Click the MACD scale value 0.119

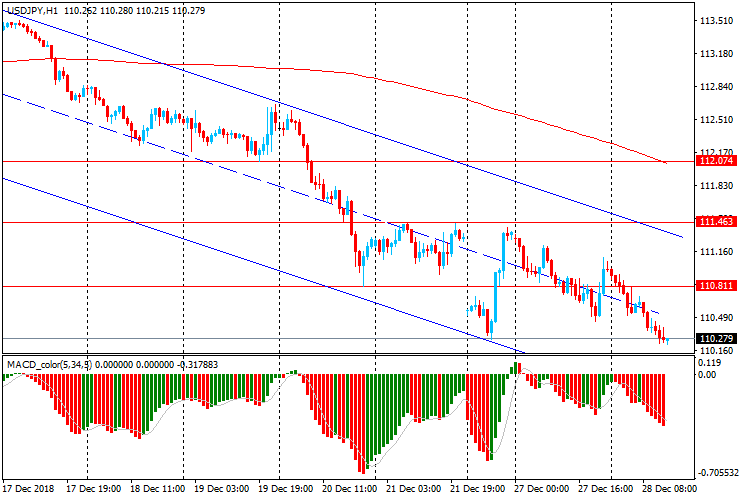[711, 363]
